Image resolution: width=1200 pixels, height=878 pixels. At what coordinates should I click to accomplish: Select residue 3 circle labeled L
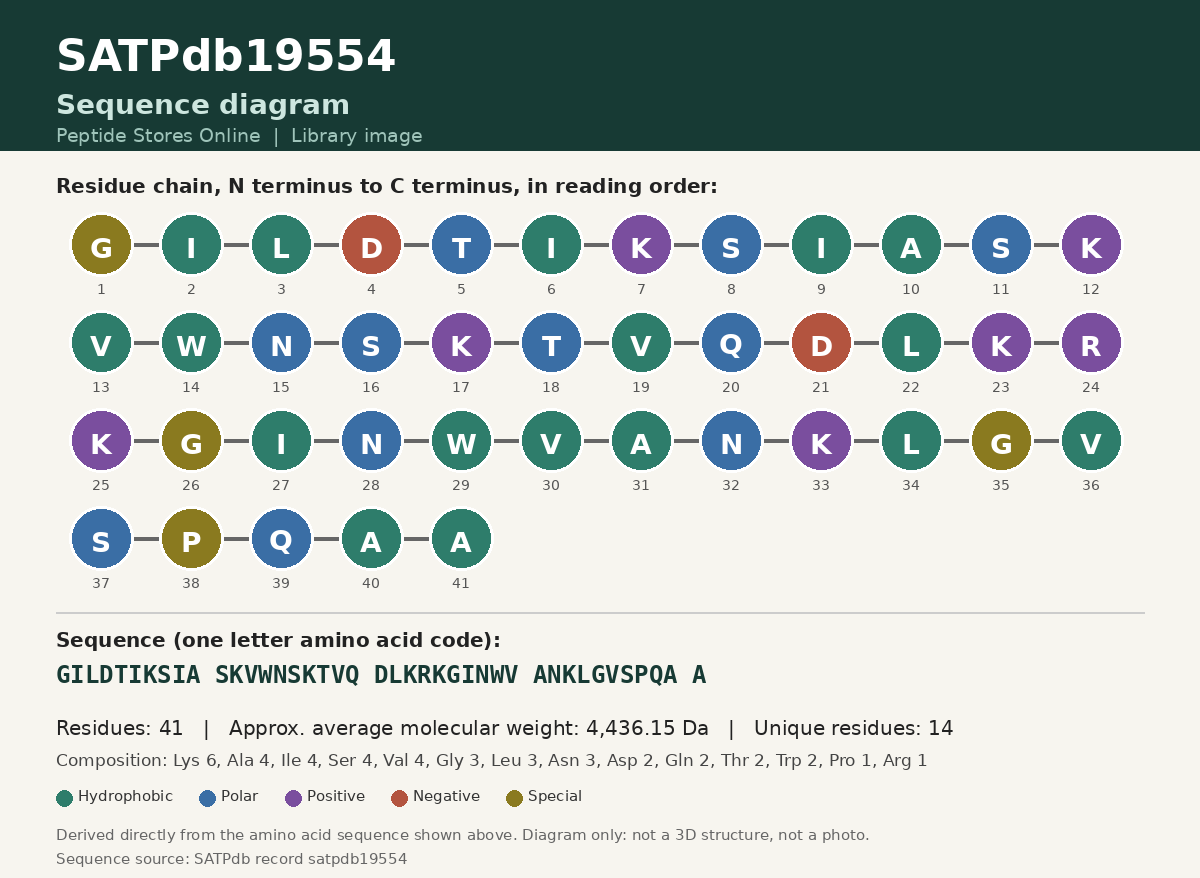tap(281, 245)
